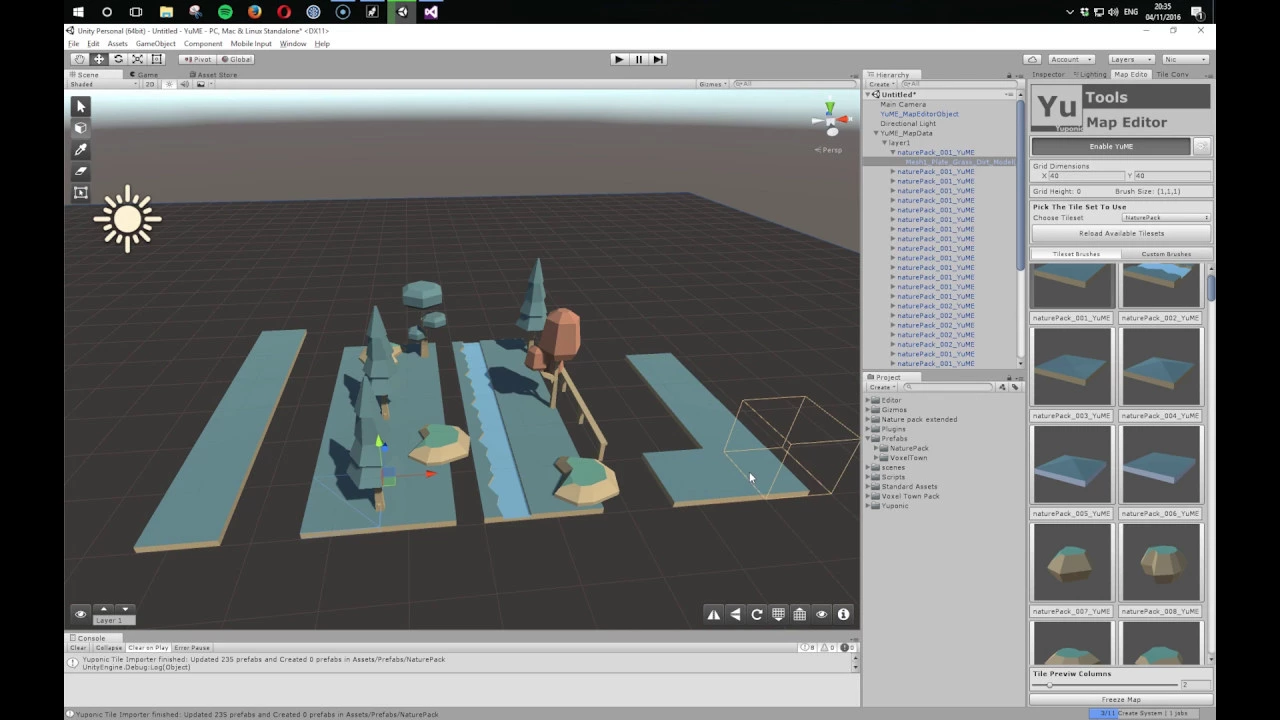Switch to the Lighting tab
The width and height of the screenshot is (1280, 720).
coord(1090,75)
